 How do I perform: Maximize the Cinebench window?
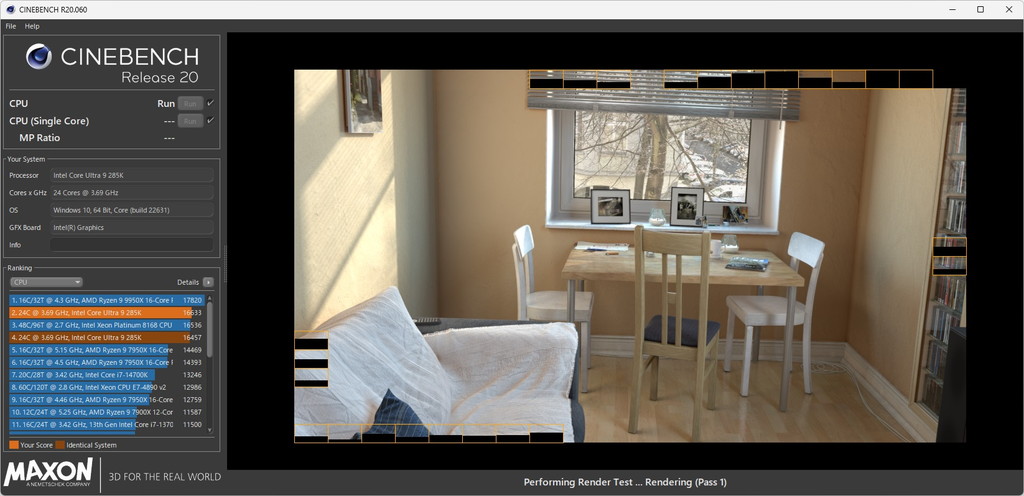point(980,9)
